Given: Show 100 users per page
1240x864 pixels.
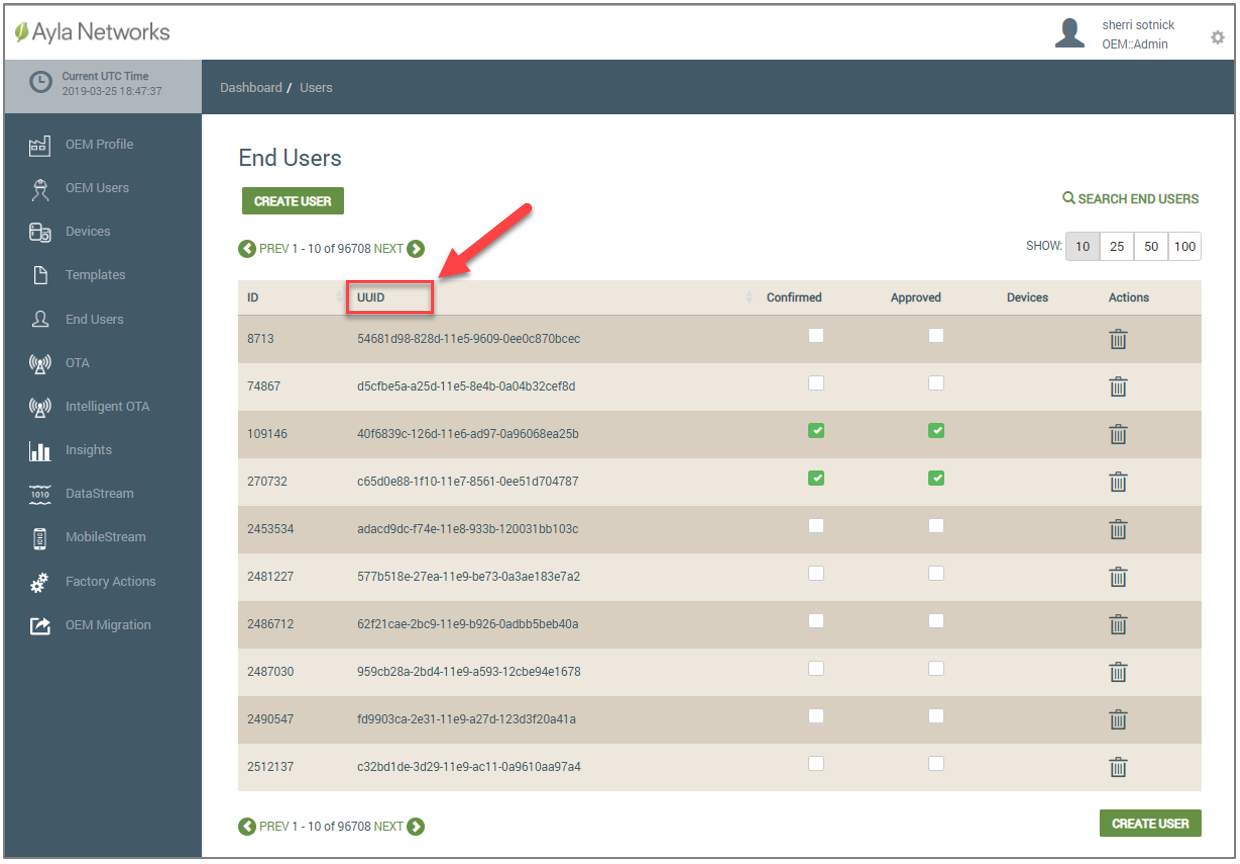Looking at the screenshot, I should point(1185,247).
